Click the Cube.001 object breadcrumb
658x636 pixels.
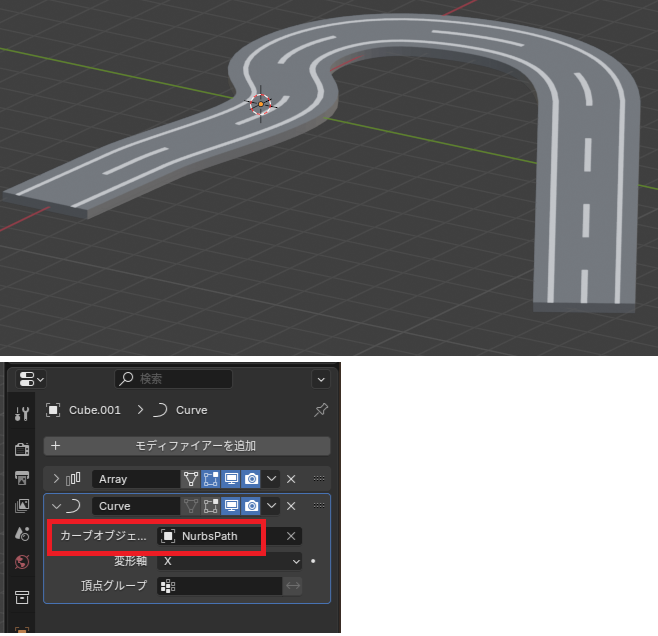tap(84, 410)
